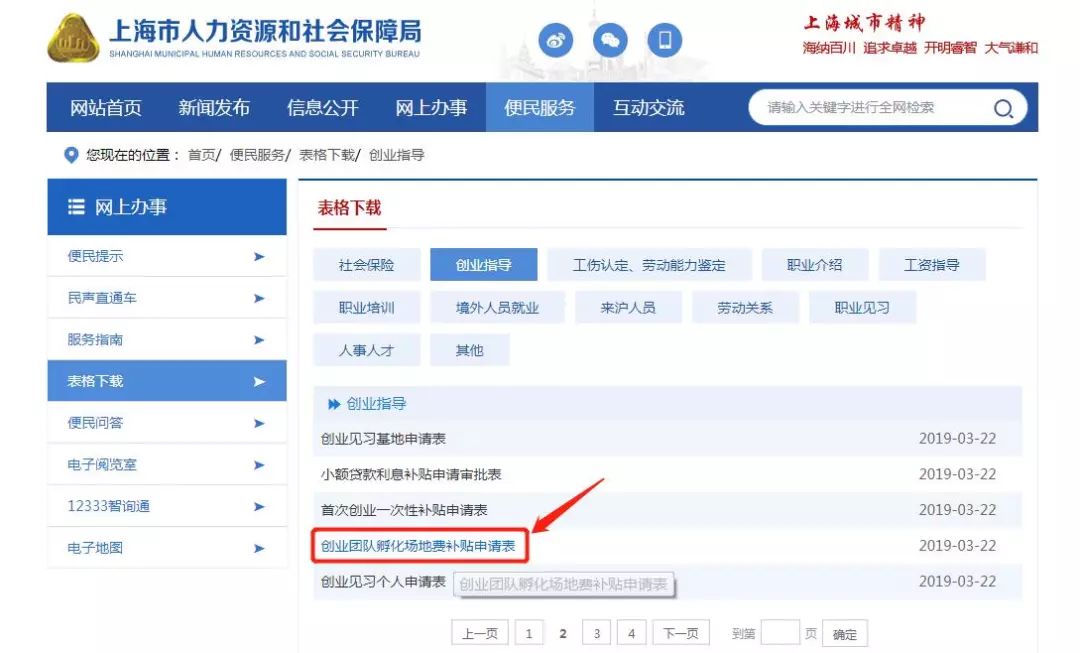Go to the next page 下一页
The width and height of the screenshot is (1080, 653).
[x=681, y=634]
